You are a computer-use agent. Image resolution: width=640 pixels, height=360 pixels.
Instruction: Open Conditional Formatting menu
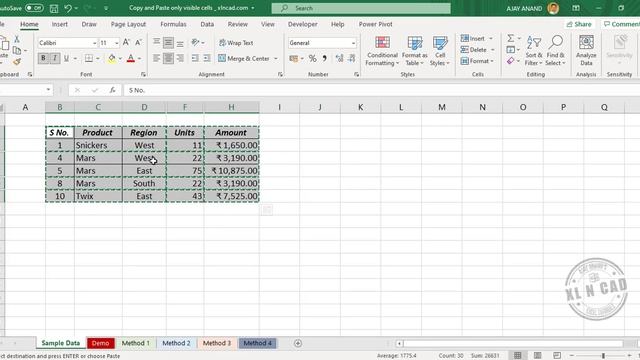pyautogui.click(x=382, y=51)
